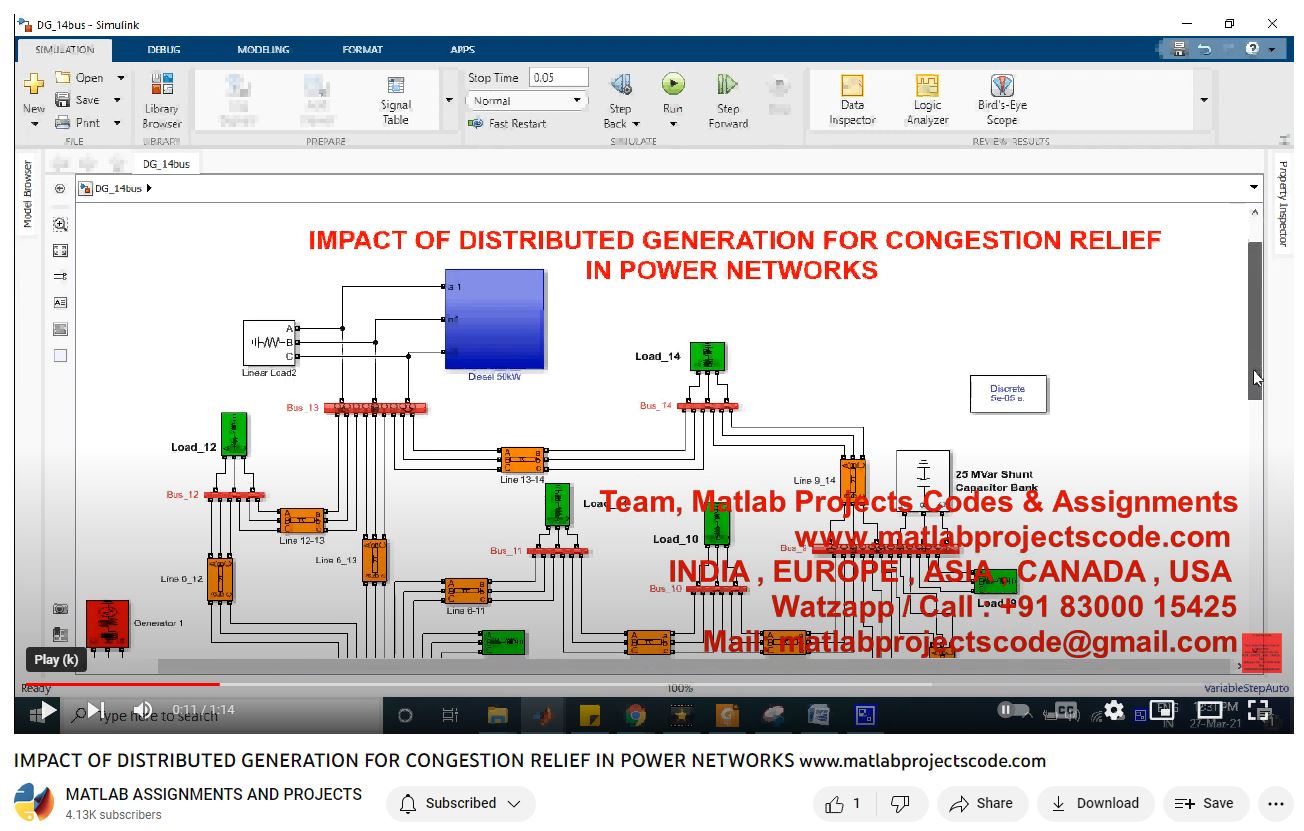Click the Stop Time input field
Viewport: 1304px width, 831px height.
[x=558, y=78]
